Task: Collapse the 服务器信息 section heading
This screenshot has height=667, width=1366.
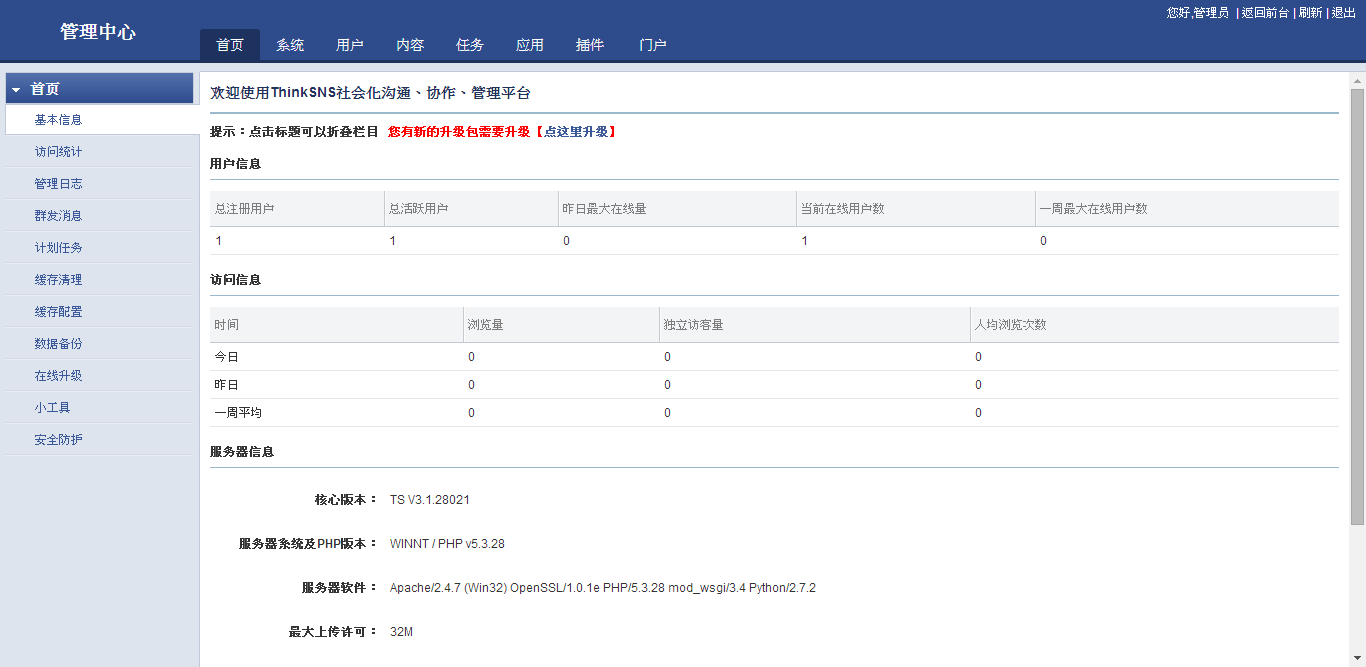Action: click(241, 452)
